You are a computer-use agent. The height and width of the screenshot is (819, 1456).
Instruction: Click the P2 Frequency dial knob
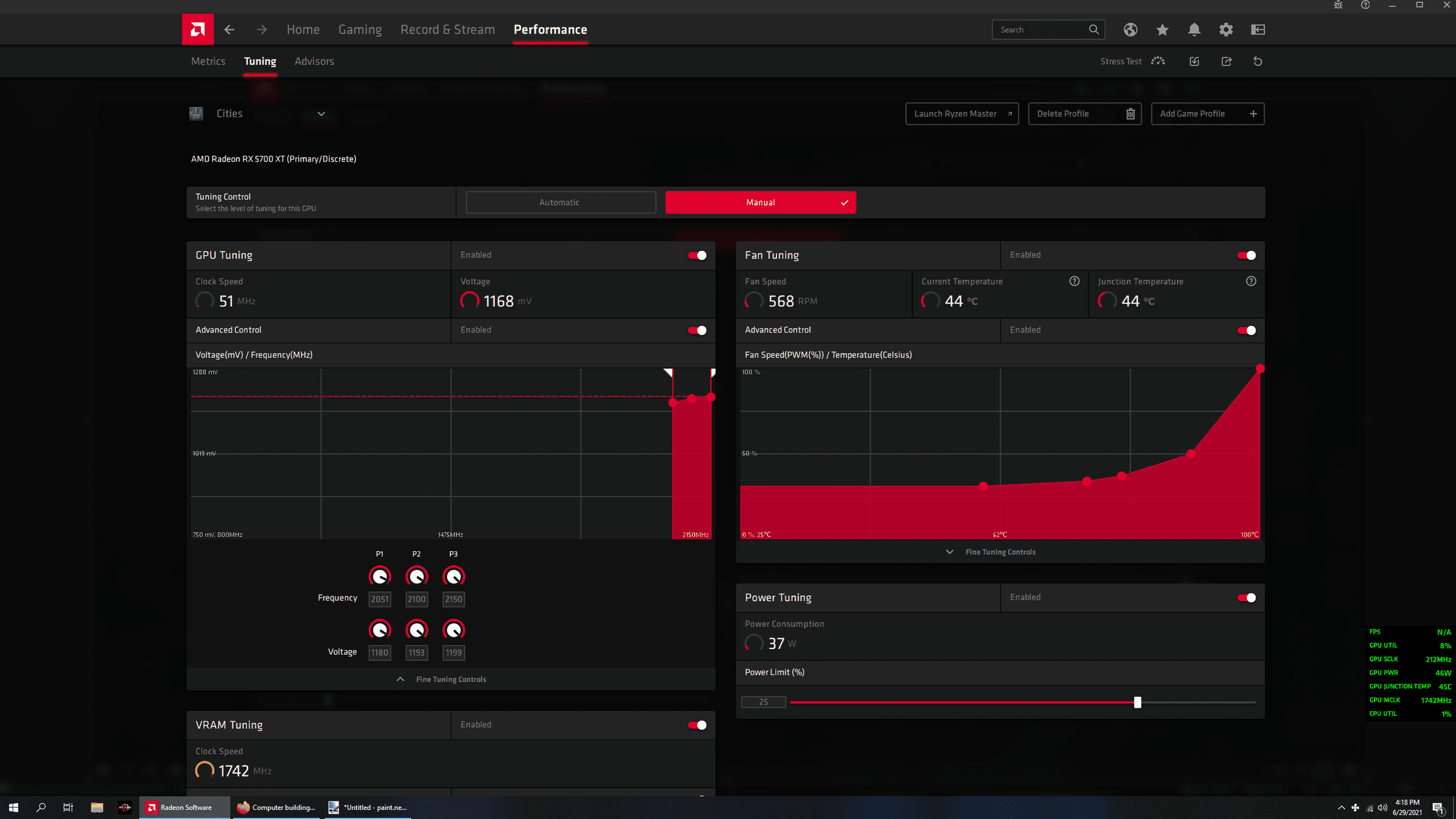(417, 577)
